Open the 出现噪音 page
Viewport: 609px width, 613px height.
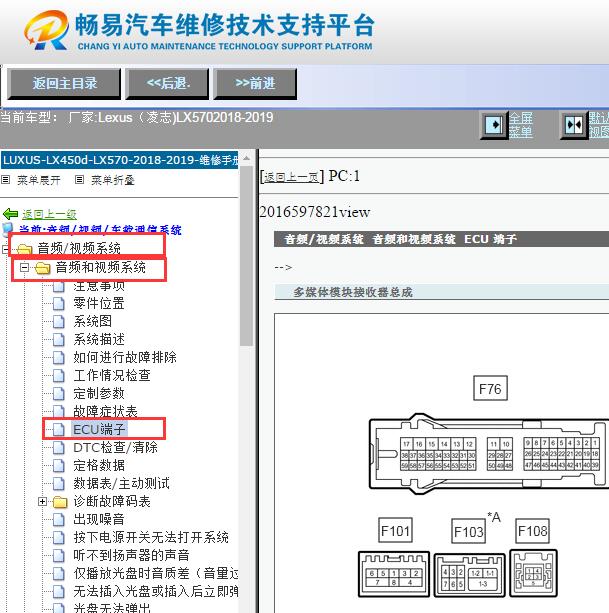click(x=99, y=520)
